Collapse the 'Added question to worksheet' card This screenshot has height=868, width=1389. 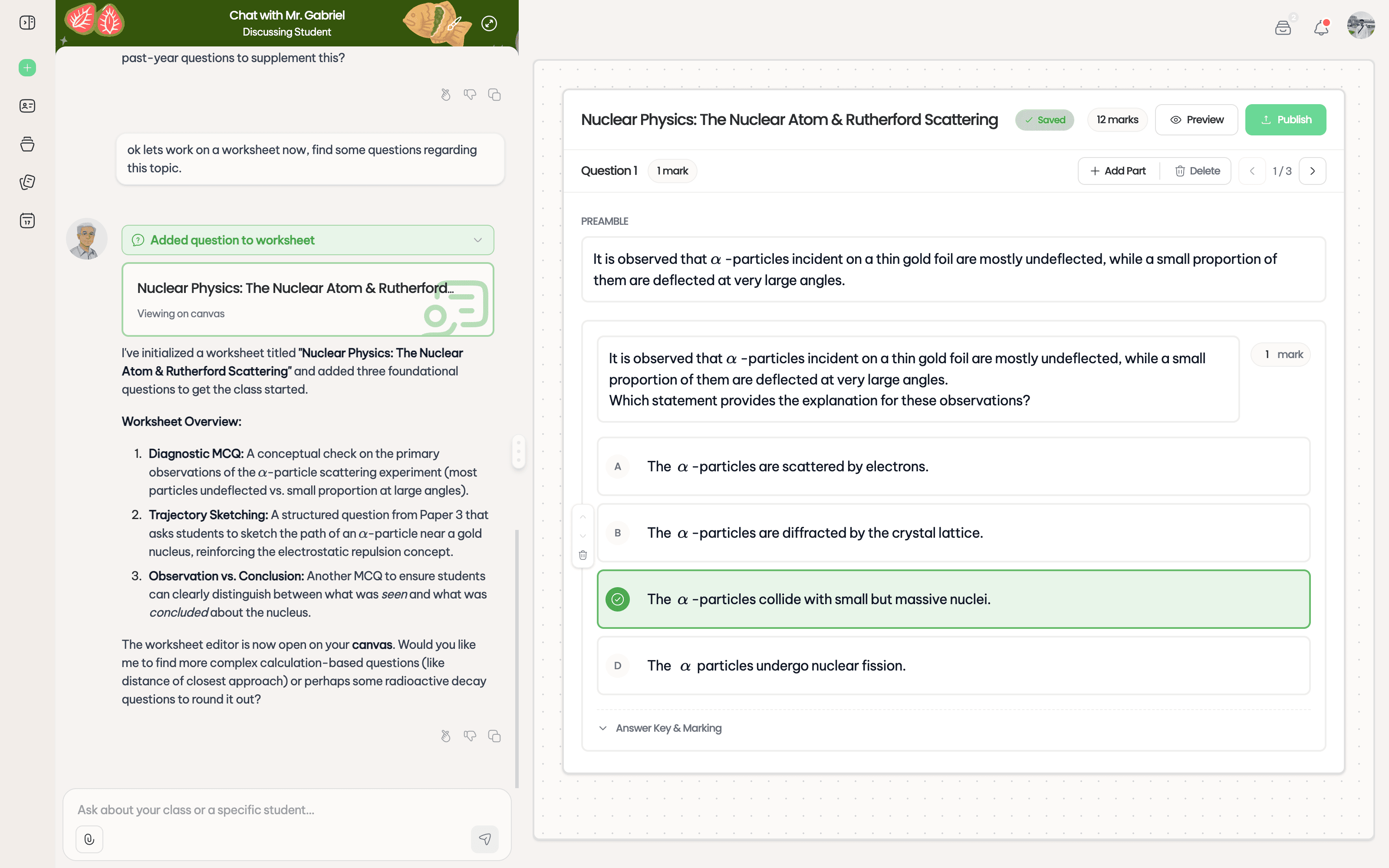[477, 240]
